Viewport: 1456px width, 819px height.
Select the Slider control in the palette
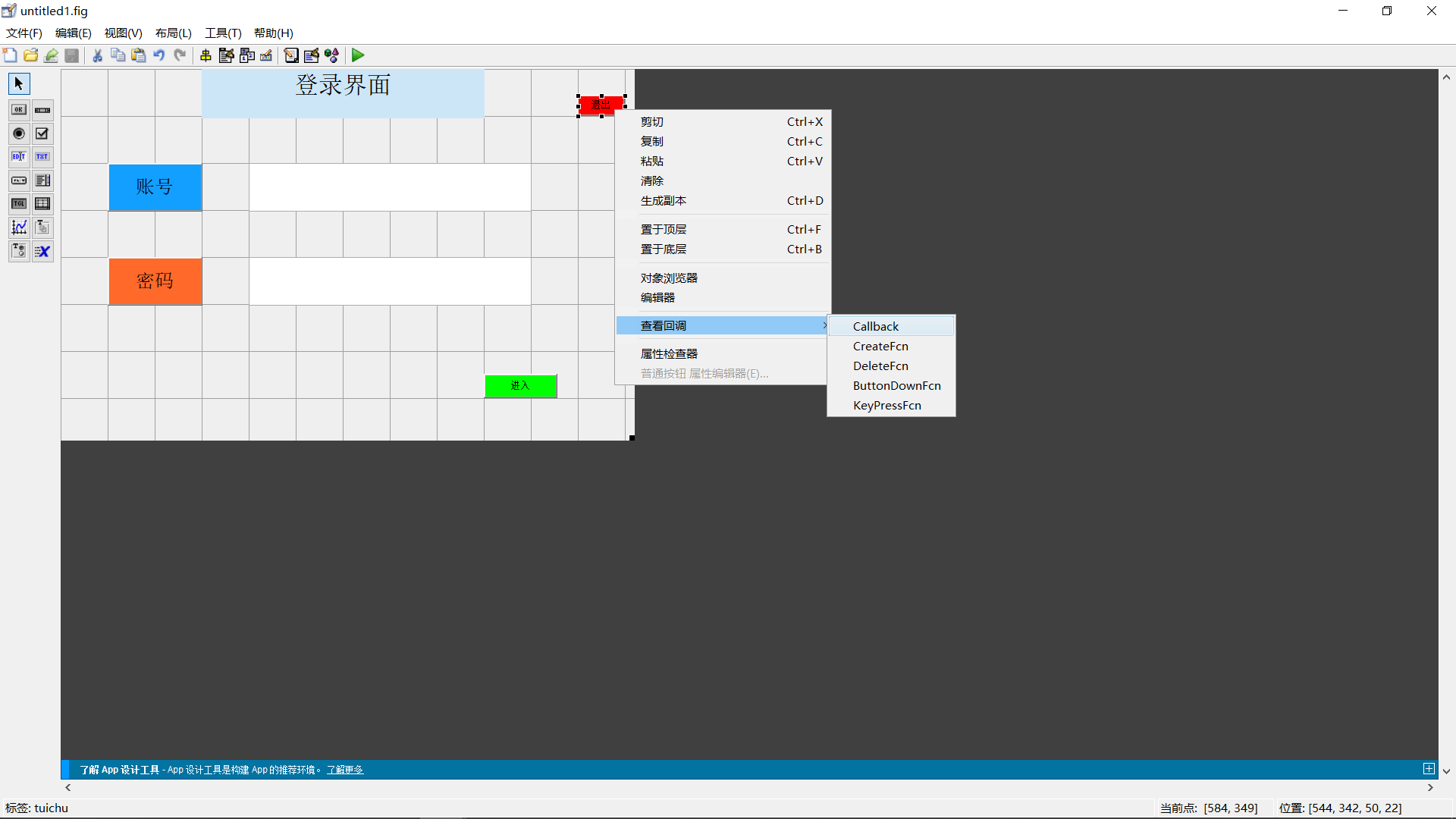(42, 110)
